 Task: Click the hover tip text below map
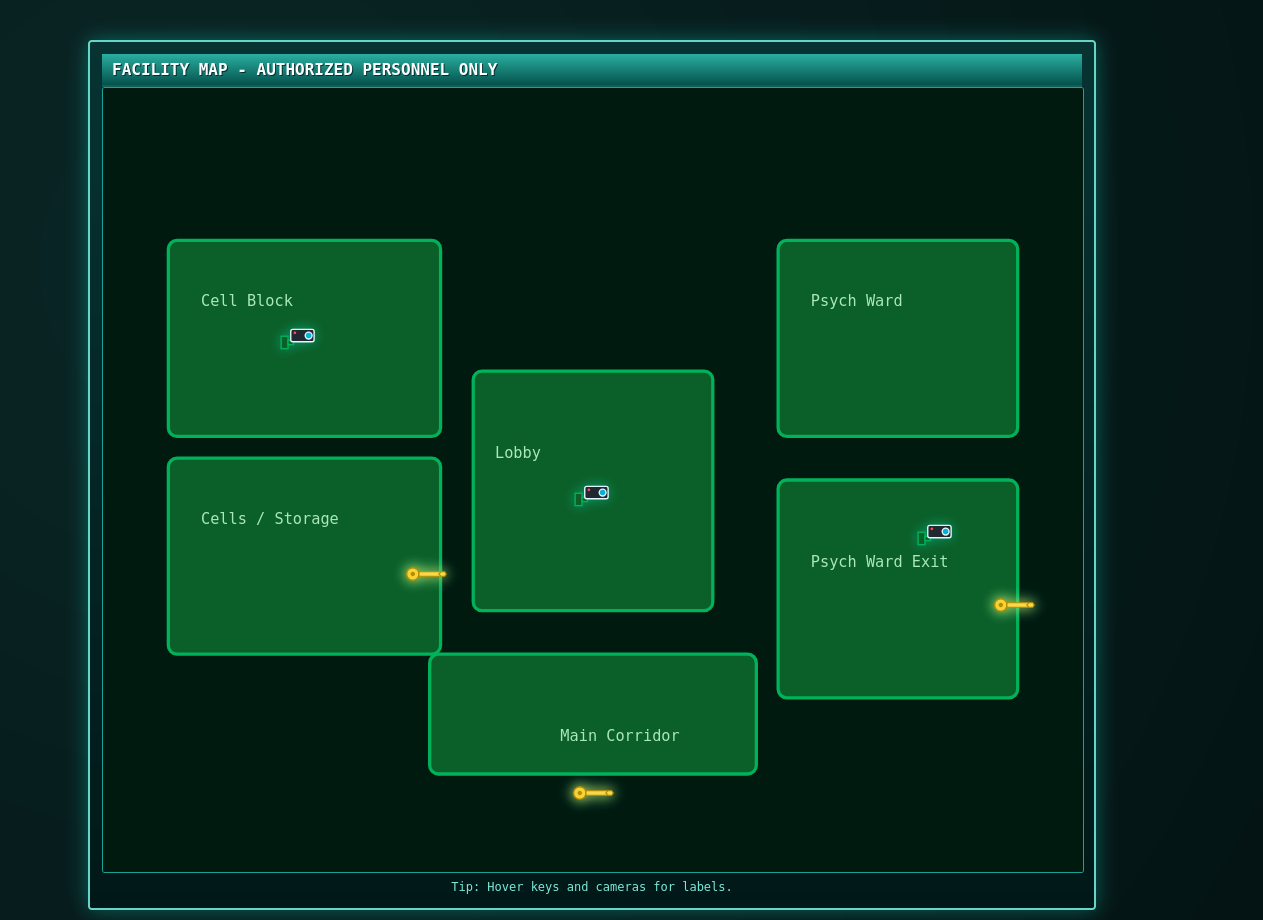[x=591, y=887]
